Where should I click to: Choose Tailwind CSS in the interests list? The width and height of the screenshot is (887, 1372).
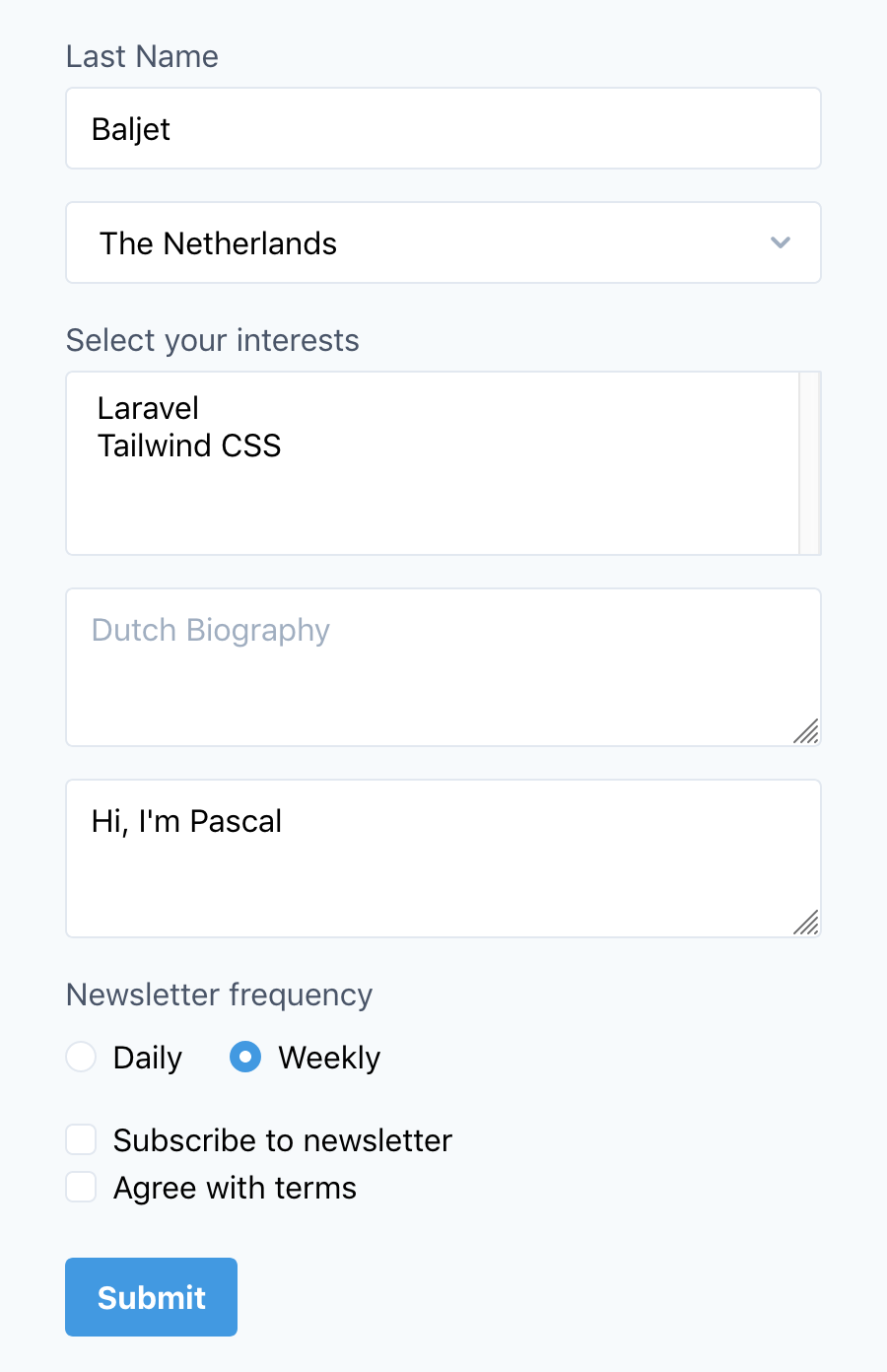tap(189, 446)
